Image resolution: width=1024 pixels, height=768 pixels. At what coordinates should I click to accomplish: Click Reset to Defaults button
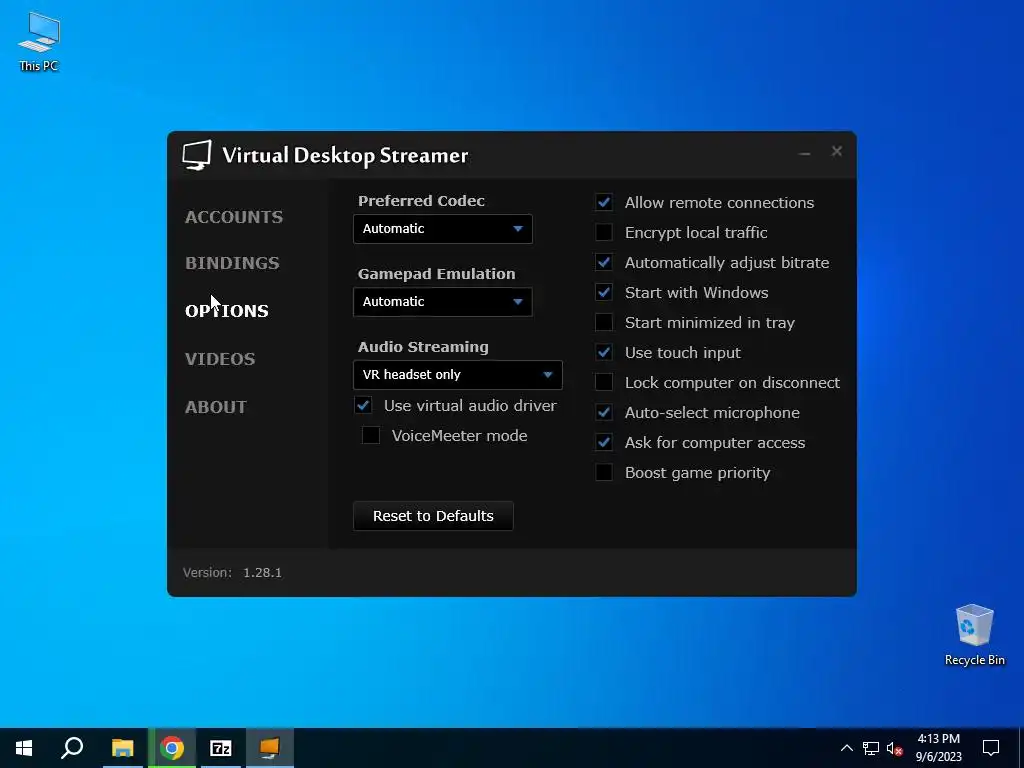433,516
